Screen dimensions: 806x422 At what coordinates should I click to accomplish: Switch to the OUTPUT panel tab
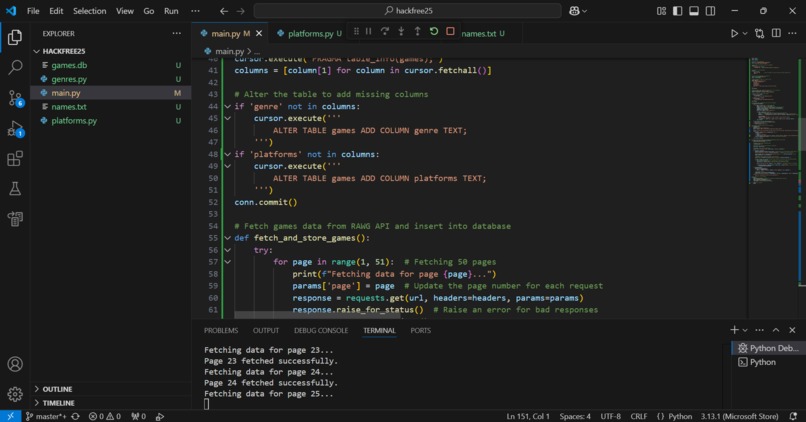(x=266, y=331)
